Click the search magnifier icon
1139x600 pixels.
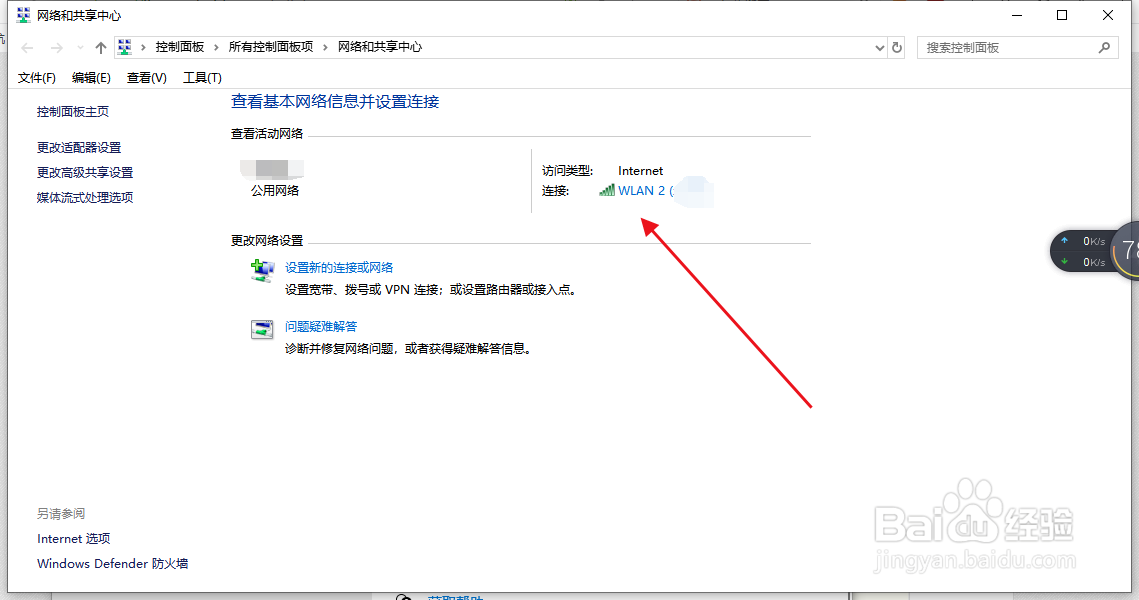(x=1104, y=48)
